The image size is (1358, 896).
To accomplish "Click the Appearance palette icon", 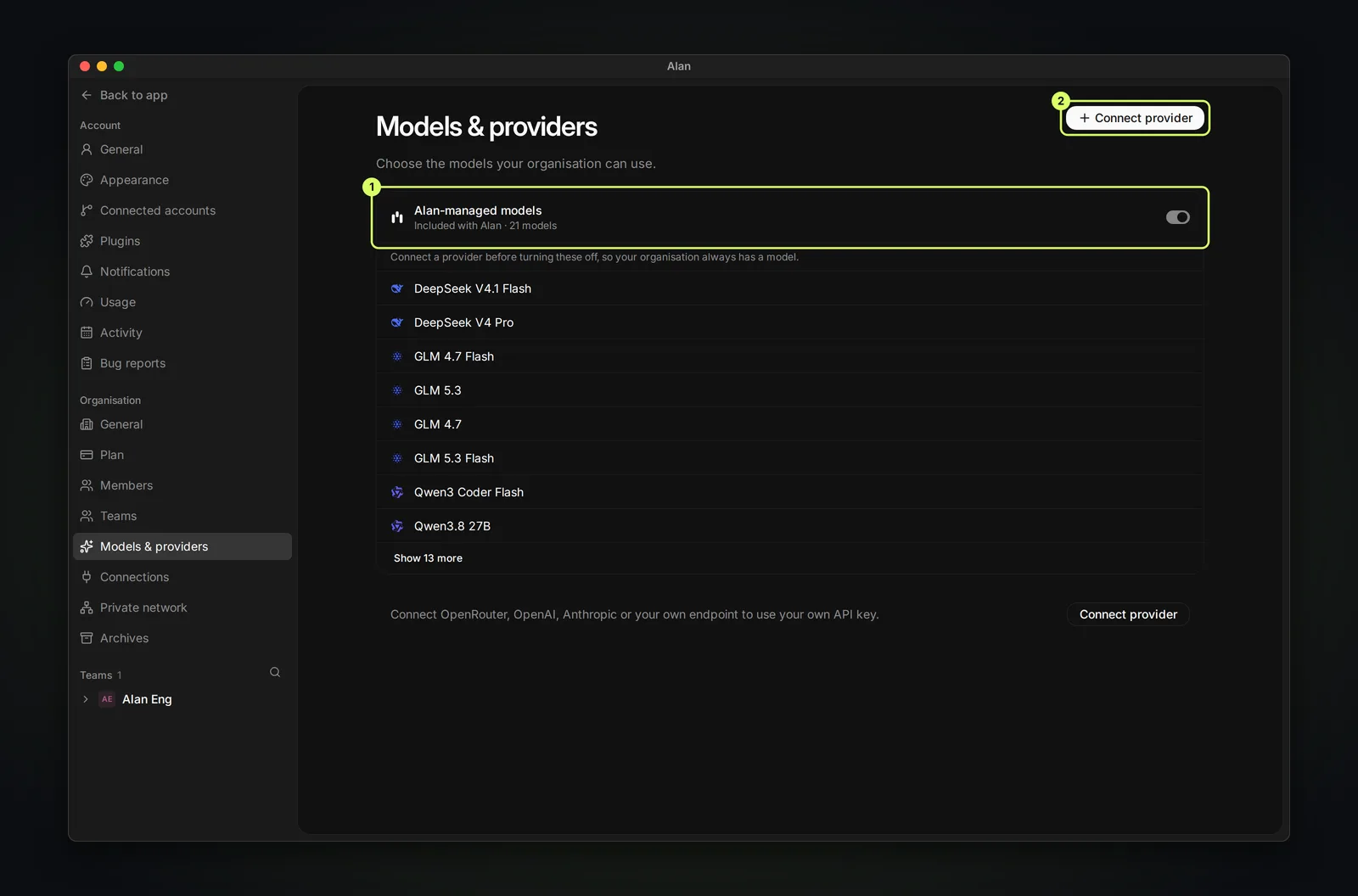I will tap(87, 180).
